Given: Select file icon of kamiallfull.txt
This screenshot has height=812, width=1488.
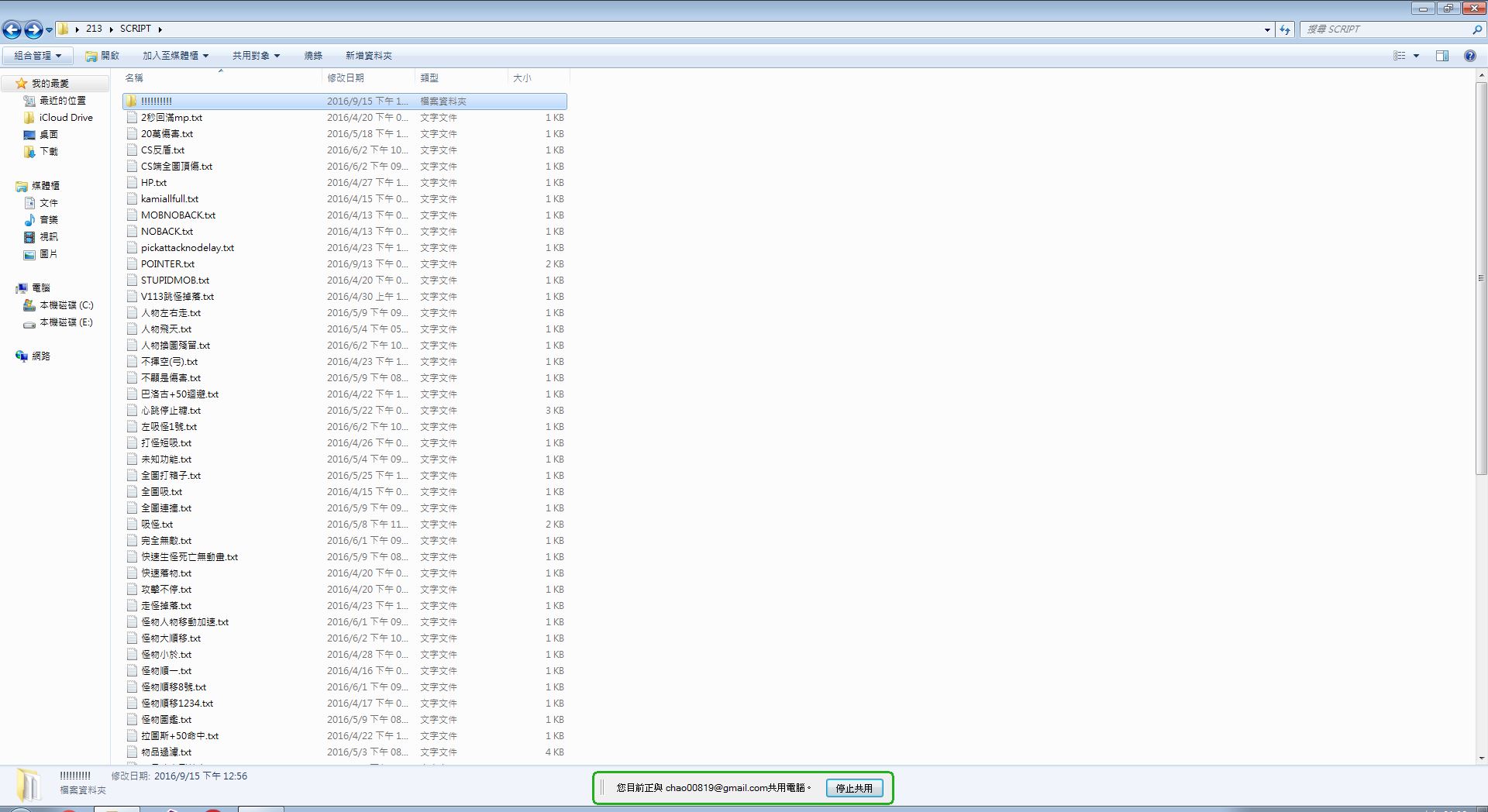Looking at the screenshot, I should point(132,199).
